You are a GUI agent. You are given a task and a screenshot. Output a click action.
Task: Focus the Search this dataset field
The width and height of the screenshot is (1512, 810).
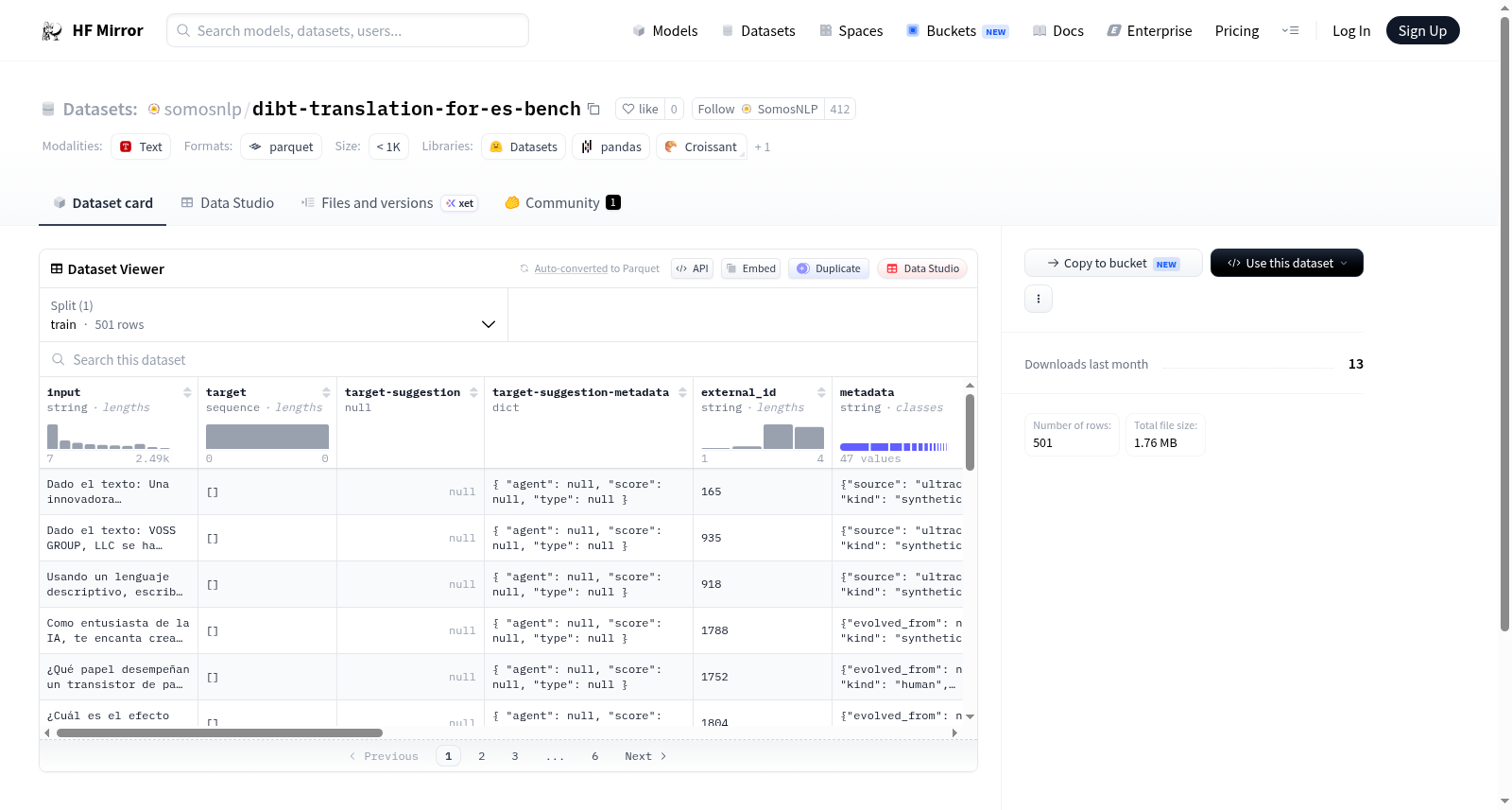[x=508, y=360]
